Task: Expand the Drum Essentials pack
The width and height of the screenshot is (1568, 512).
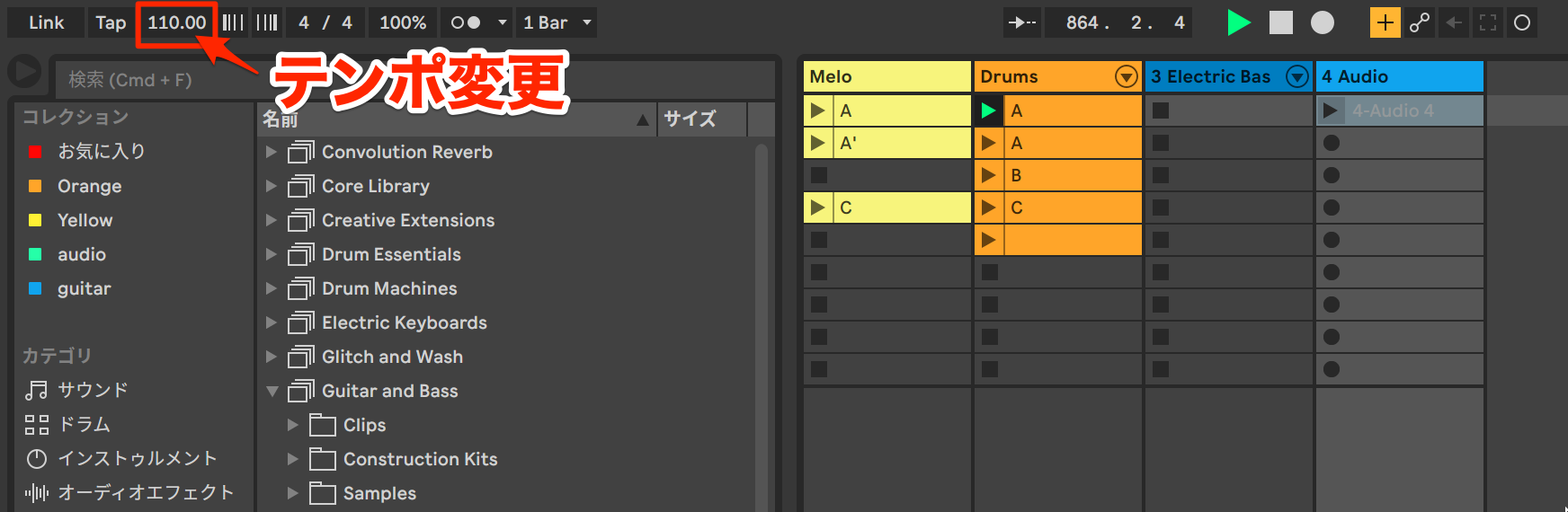Action: [271, 254]
